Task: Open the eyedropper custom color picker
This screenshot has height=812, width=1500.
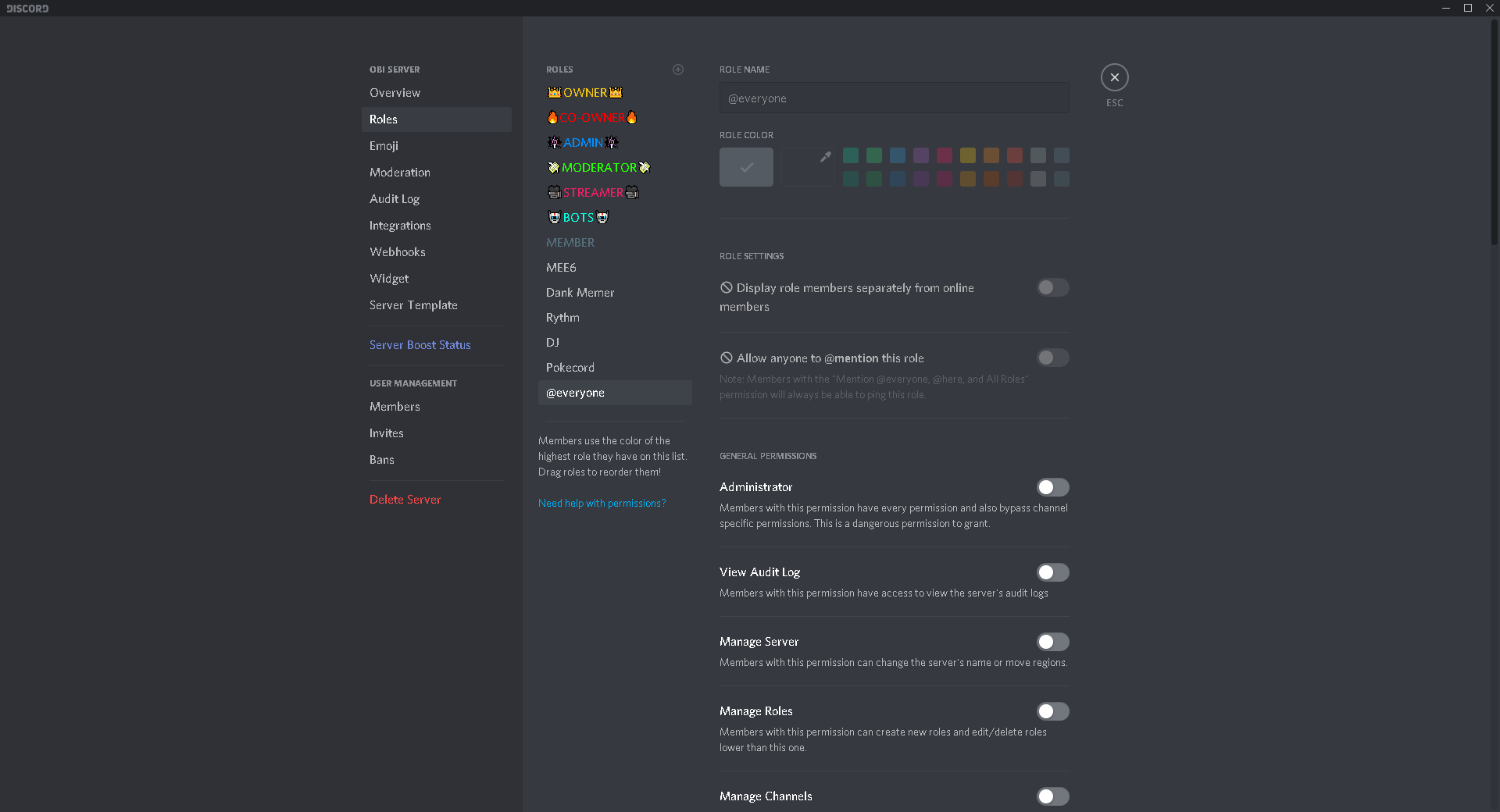Action: click(807, 166)
